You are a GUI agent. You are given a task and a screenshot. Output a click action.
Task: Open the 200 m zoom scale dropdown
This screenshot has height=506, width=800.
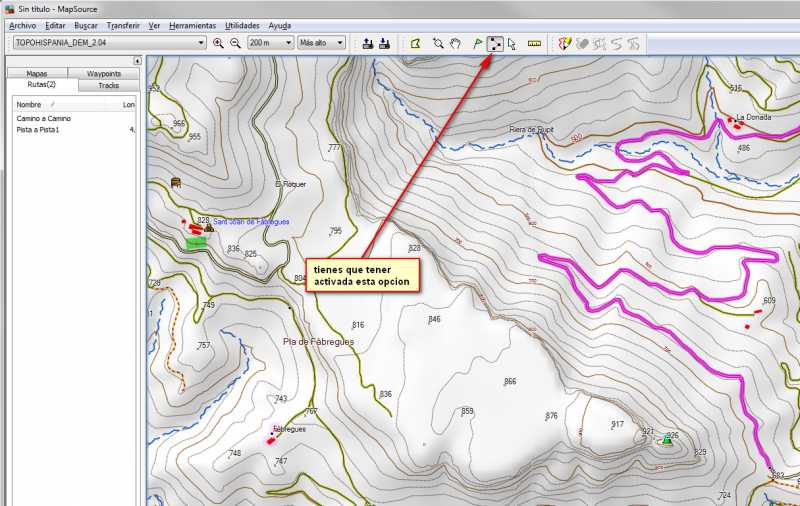click(x=289, y=43)
